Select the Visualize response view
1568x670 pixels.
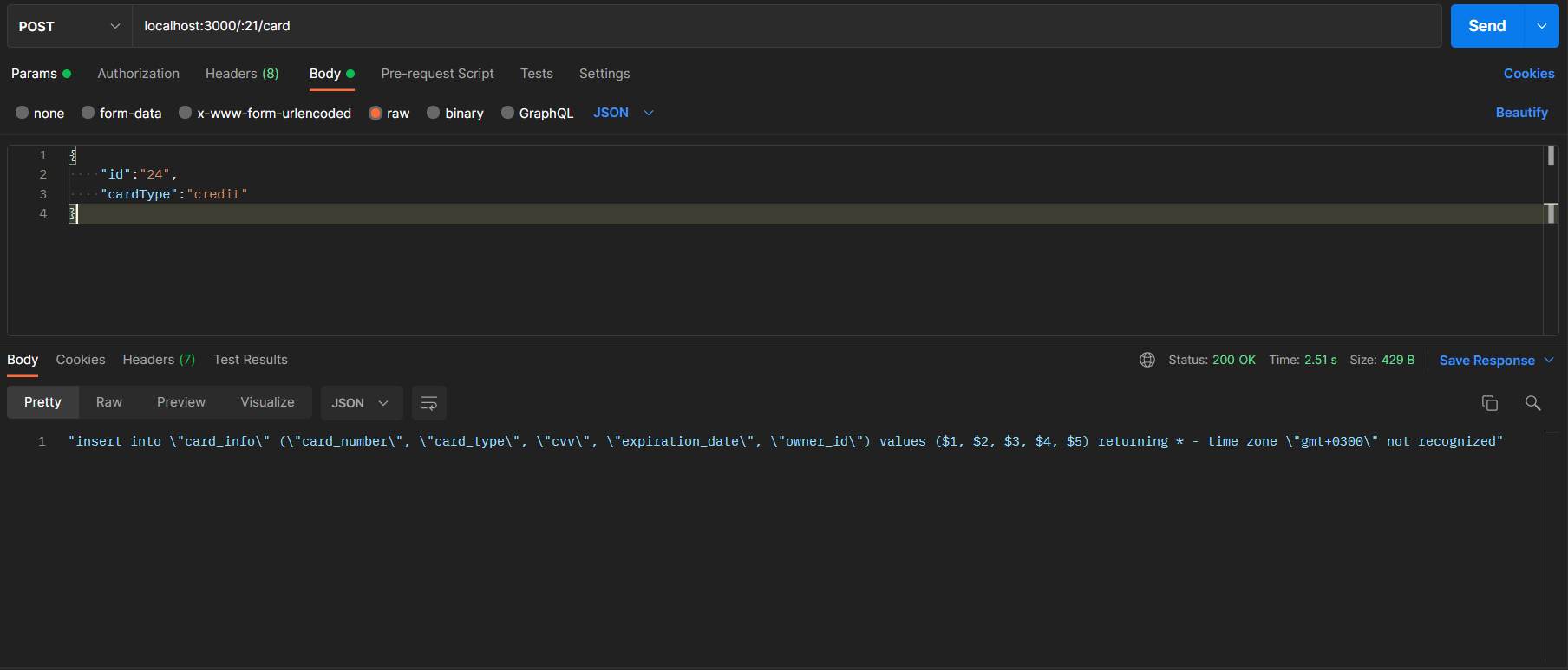[267, 402]
